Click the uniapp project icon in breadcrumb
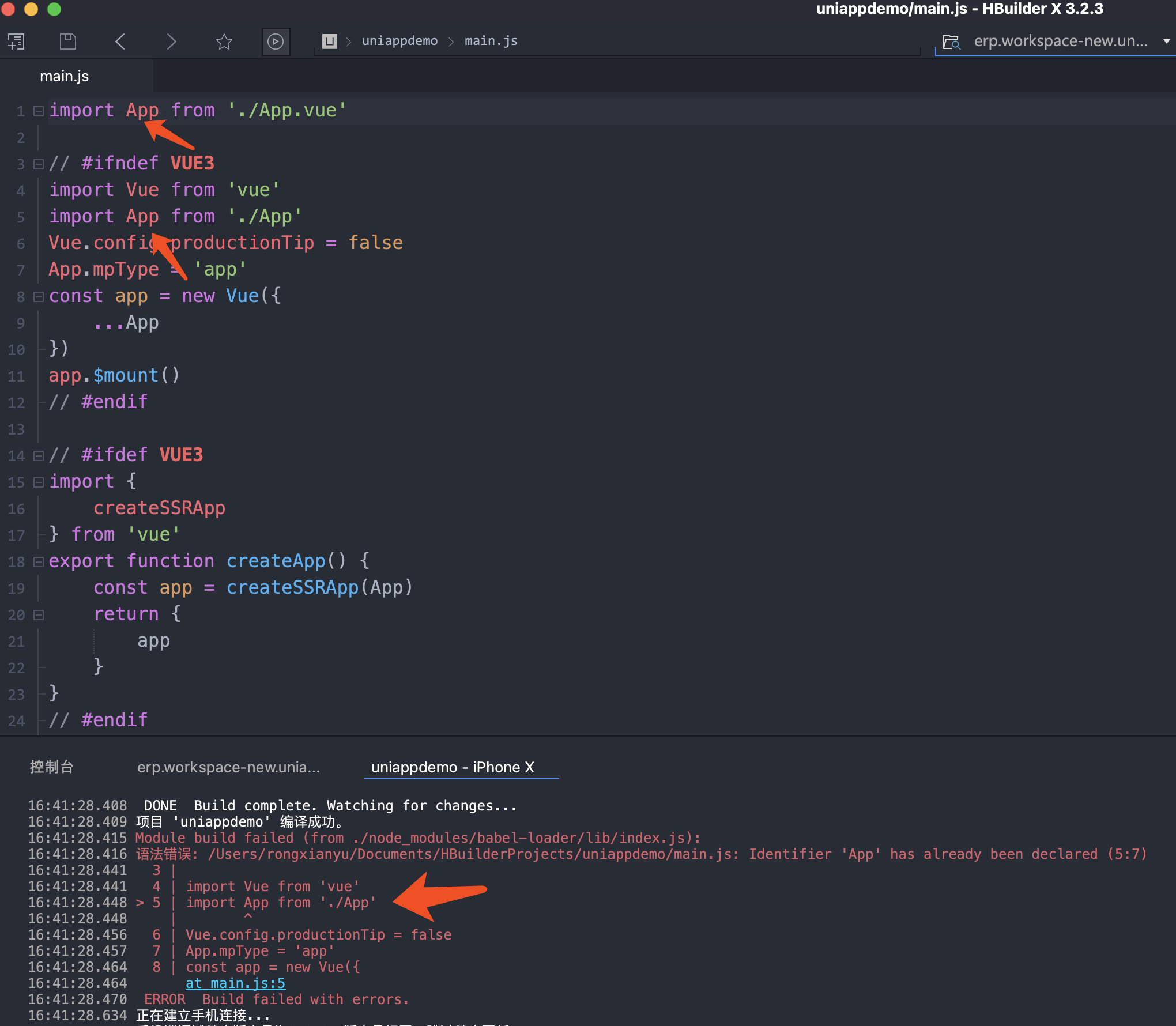 (x=329, y=41)
